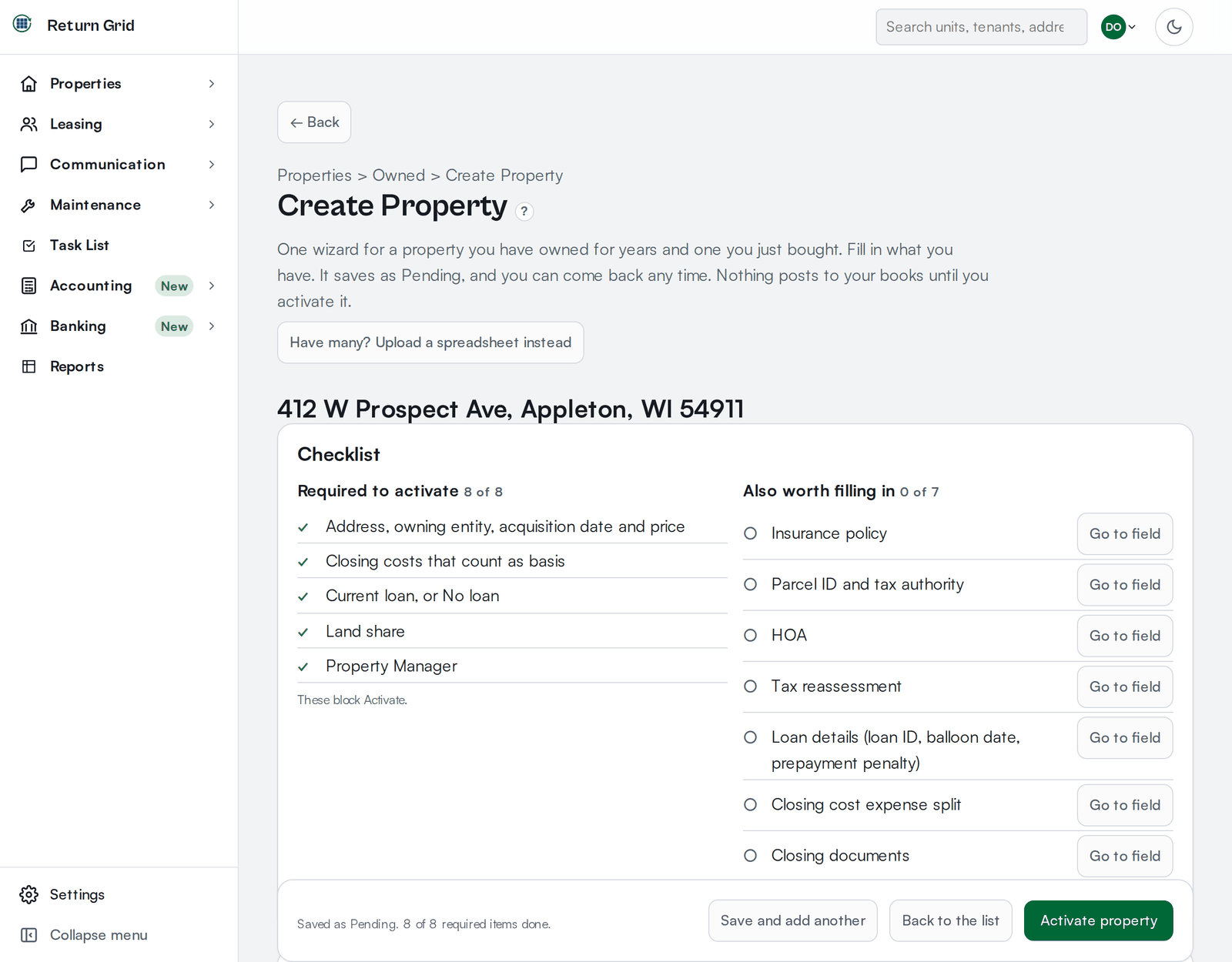Image resolution: width=1232 pixels, height=962 pixels.
Task: Click the Properties breadcrumb link
Action: click(314, 175)
